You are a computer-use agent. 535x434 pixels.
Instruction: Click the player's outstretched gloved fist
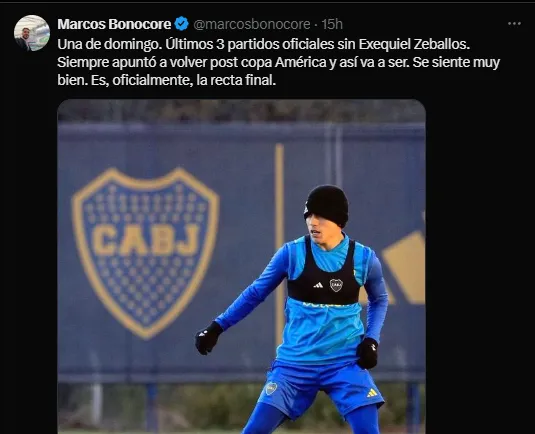(x=208, y=338)
